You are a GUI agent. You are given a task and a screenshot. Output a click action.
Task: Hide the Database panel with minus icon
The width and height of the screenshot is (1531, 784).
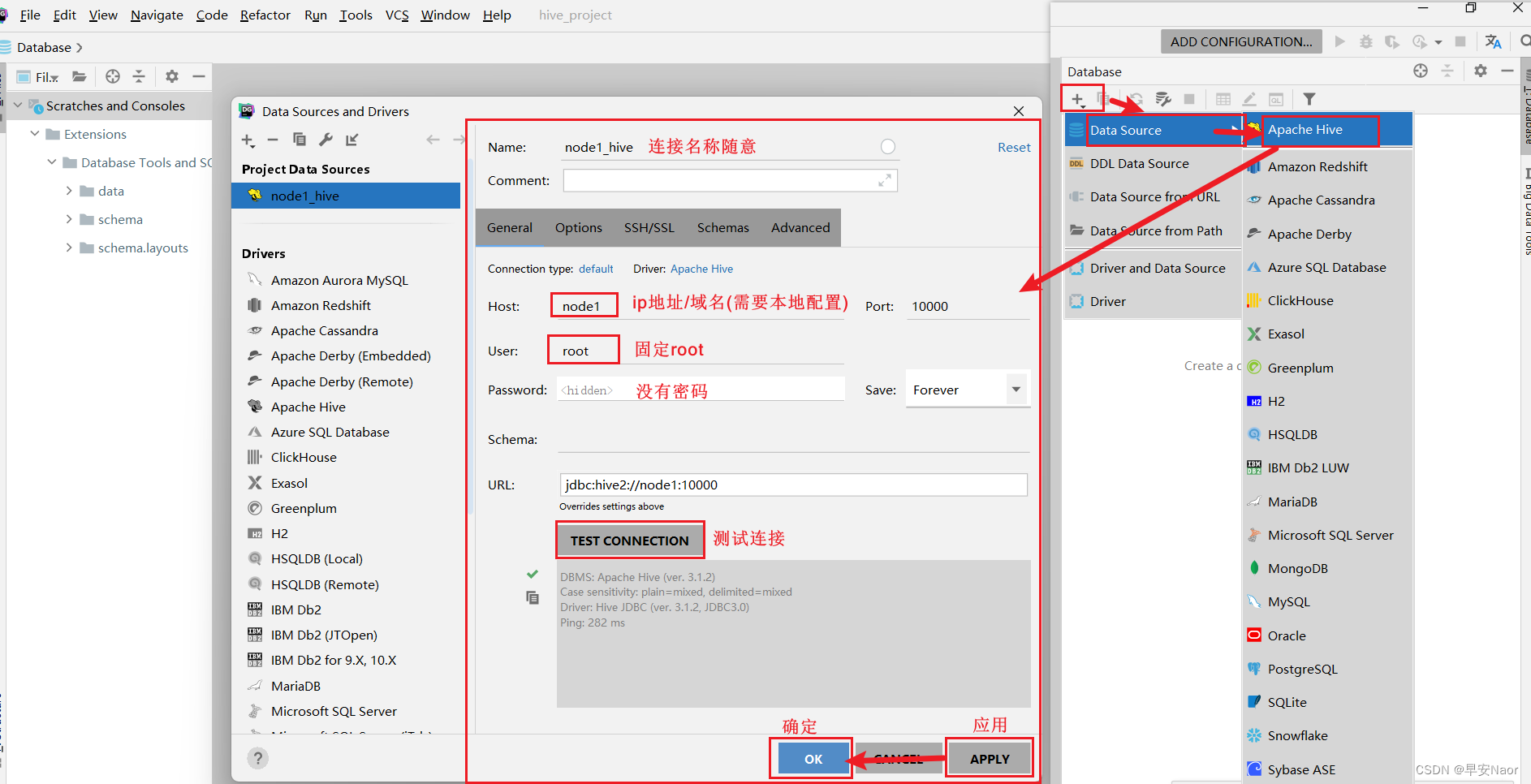[x=1507, y=71]
